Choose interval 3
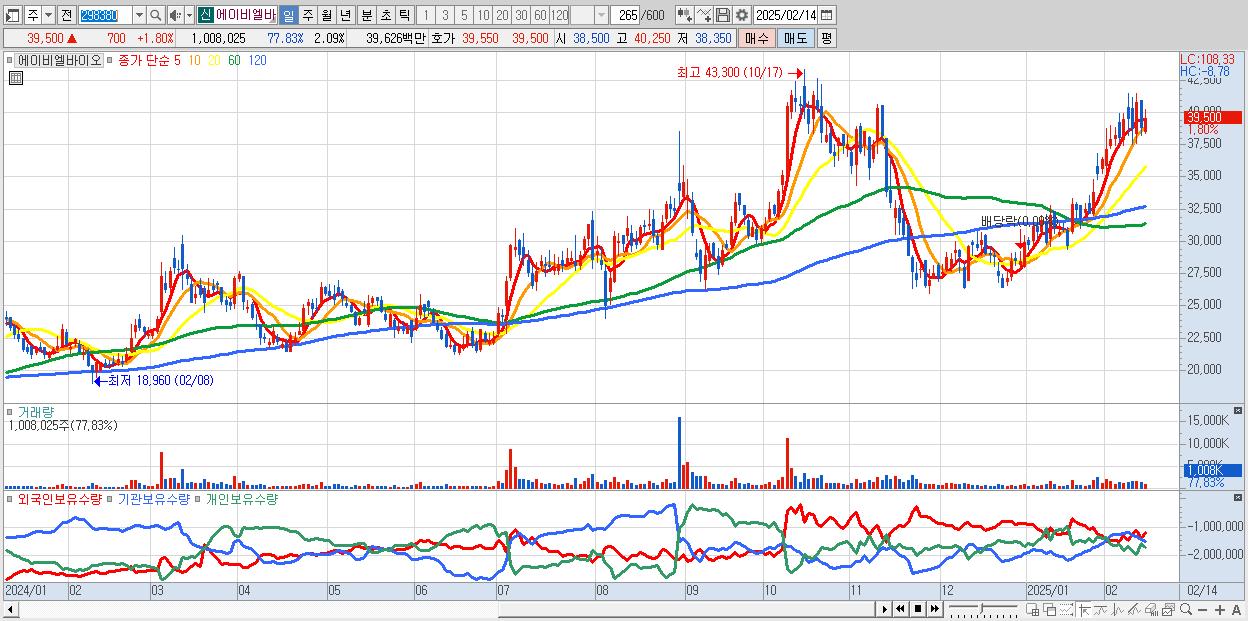The image size is (1248, 621). click(445, 15)
